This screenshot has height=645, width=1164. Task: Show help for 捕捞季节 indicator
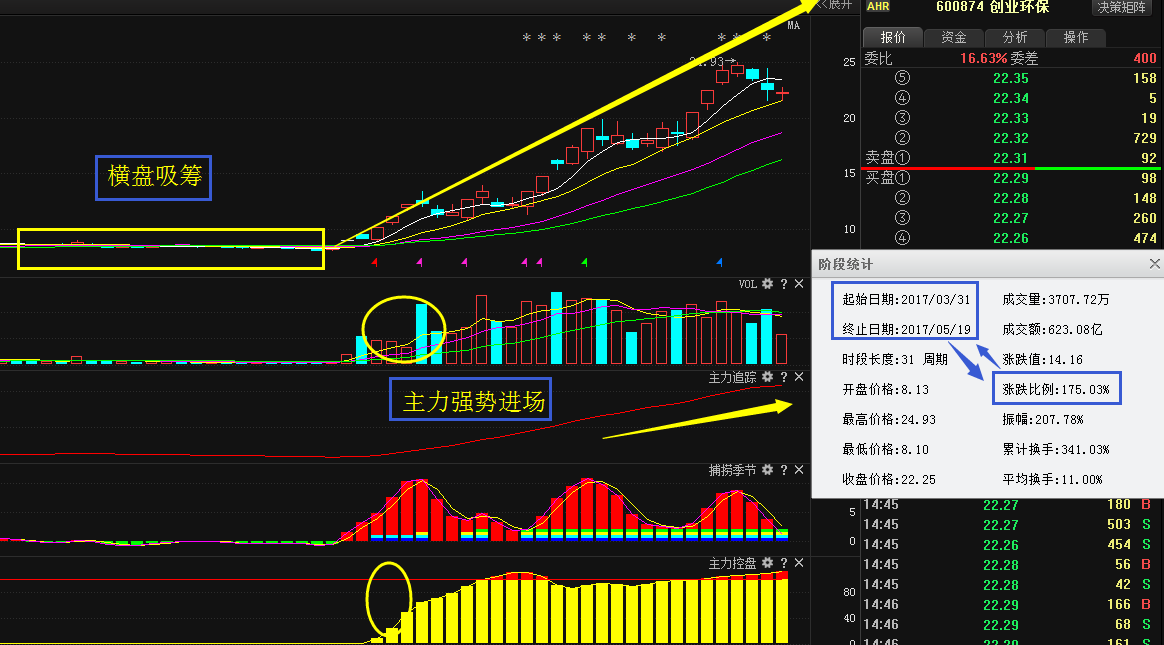pos(783,470)
